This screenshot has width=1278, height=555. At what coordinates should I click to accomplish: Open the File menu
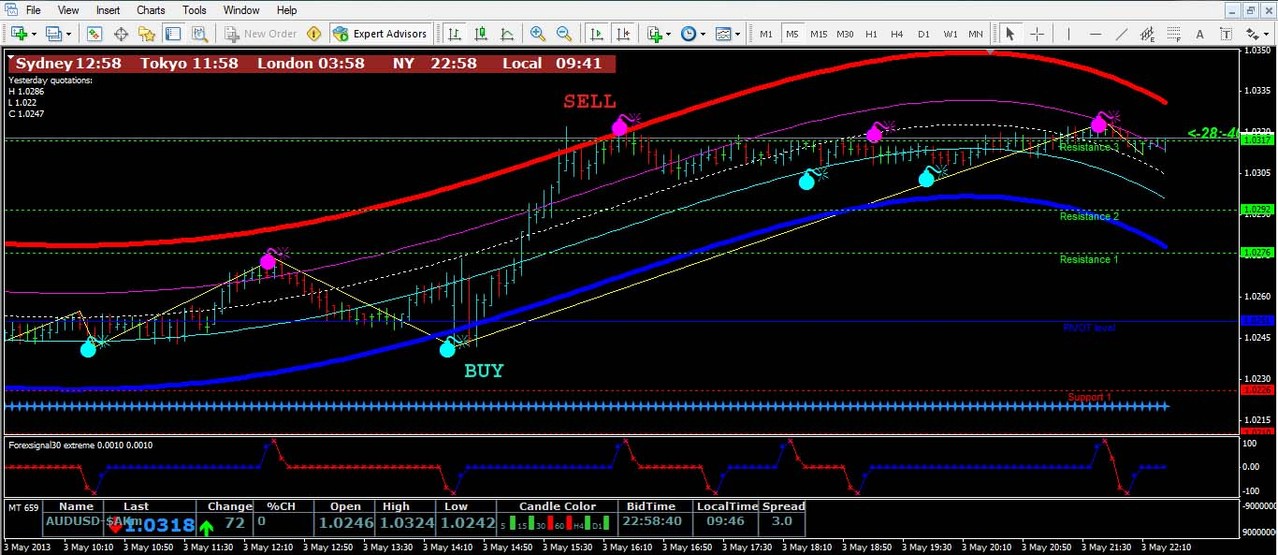click(33, 10)
